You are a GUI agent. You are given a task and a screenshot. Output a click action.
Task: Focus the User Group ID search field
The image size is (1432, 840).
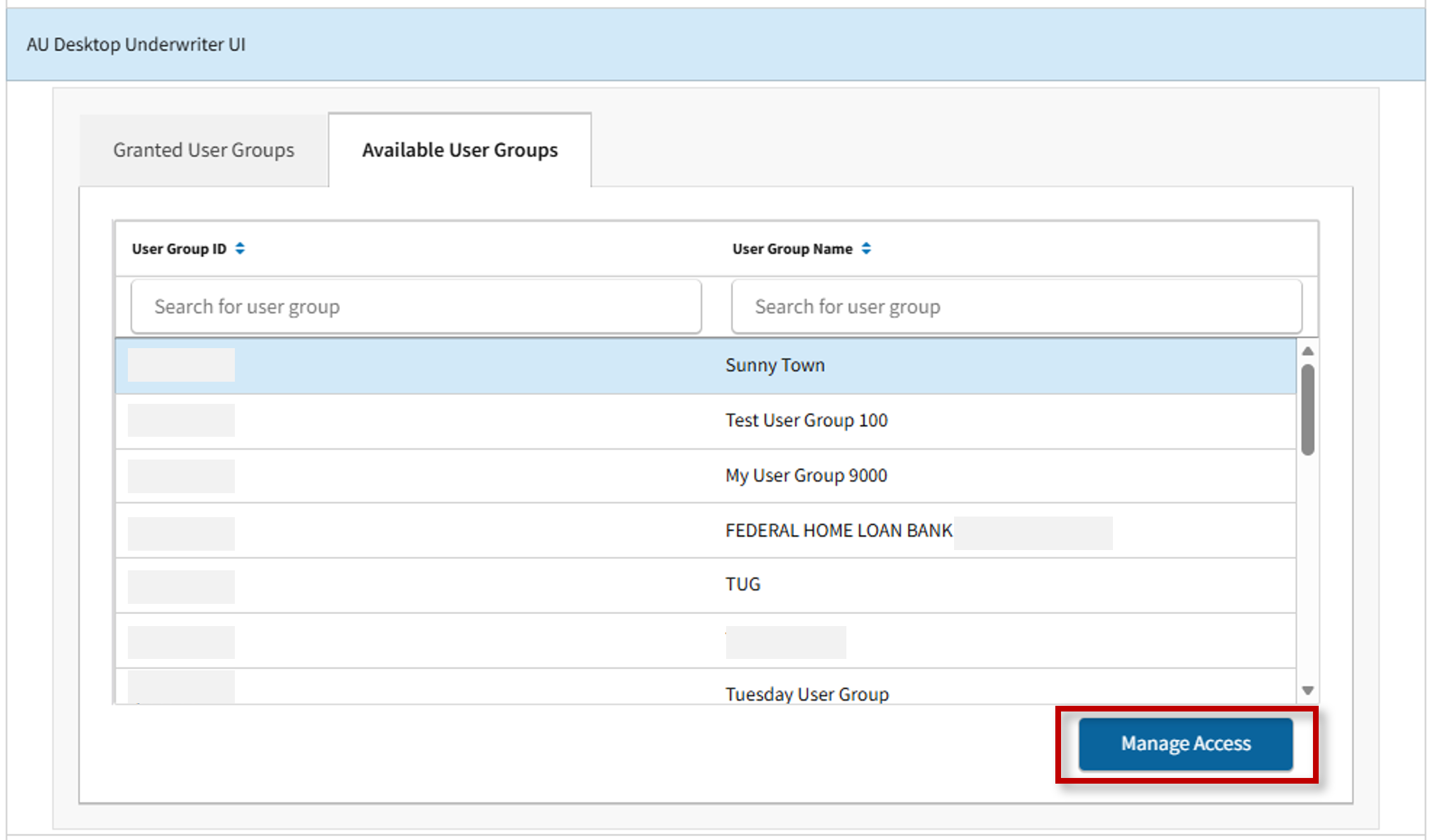[416, 306]
